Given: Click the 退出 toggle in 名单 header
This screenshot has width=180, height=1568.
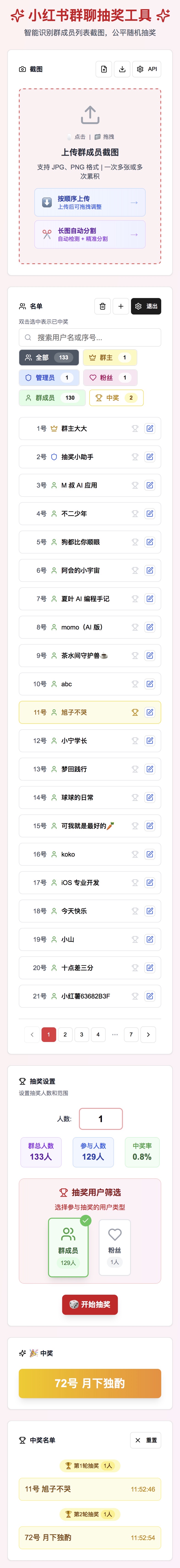Looking at the screenshot, I should click(x=146, y=306).
